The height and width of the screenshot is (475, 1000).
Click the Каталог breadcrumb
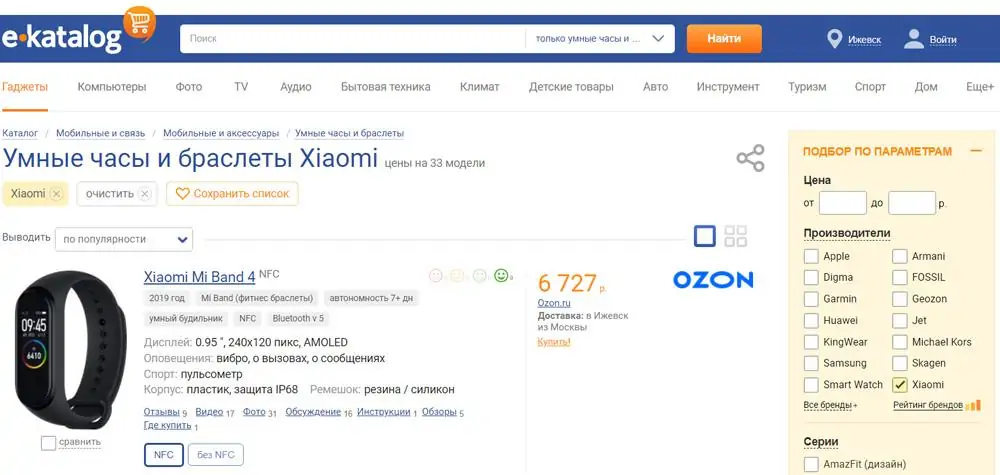pos(20,133)
